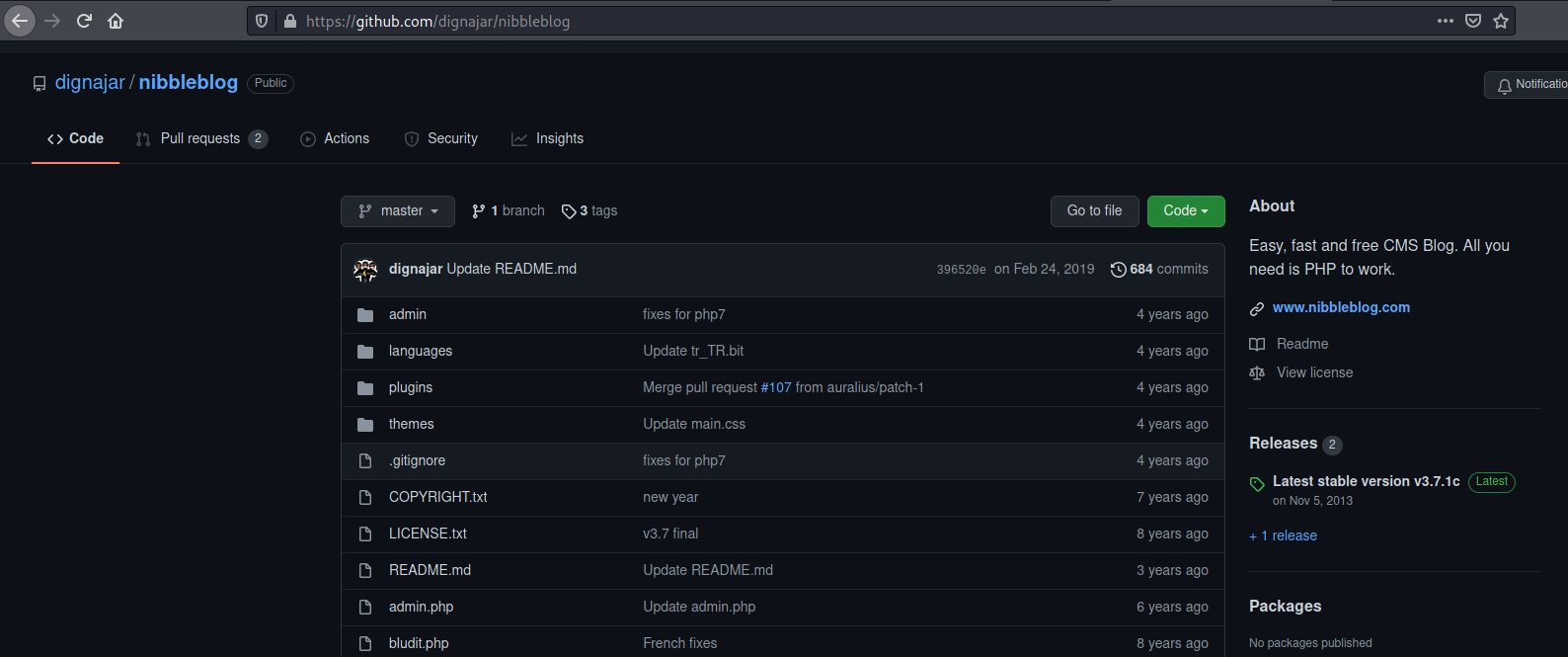This screenshot has height=657, width=1568.
Task: View the 3 tags link
Action: [589, 211]
